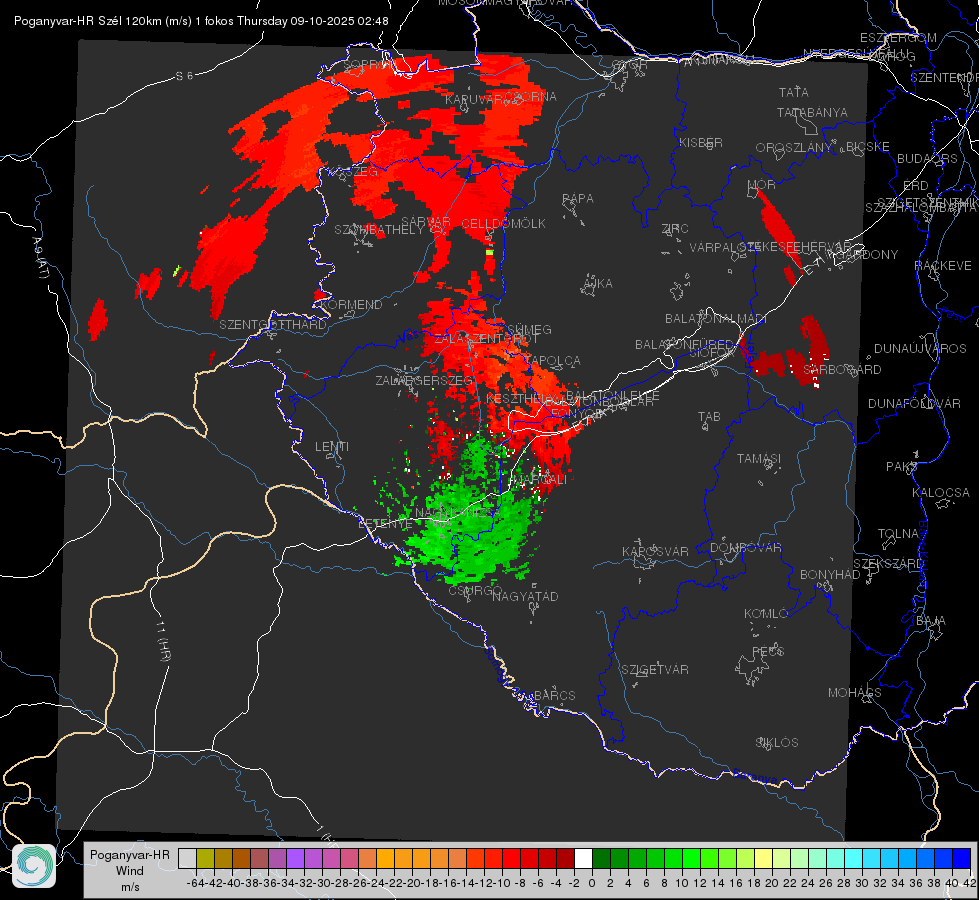Click the SZIGETVÁR city label
This screenshot has width=979, height=900.
655,670
